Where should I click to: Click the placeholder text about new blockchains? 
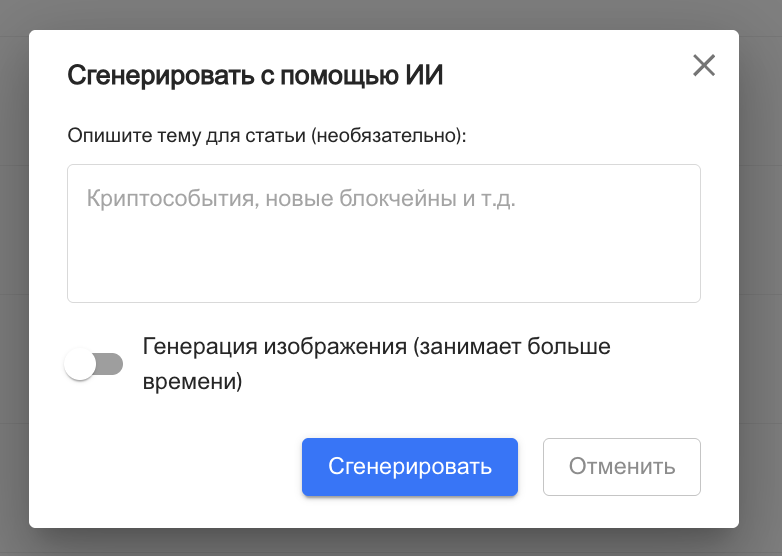coord(300,198)
